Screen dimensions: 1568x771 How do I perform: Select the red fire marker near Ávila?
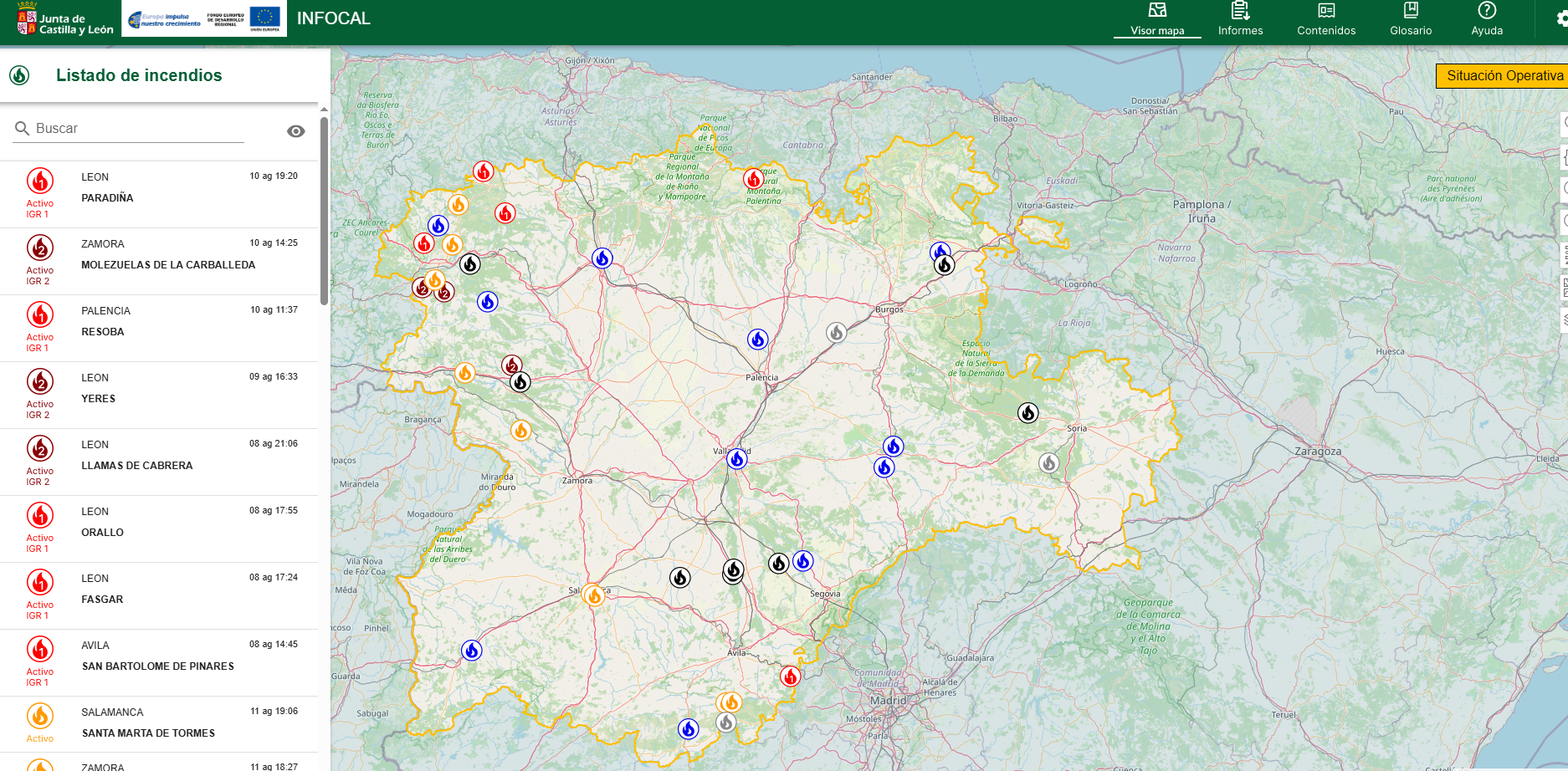(790, 676)
